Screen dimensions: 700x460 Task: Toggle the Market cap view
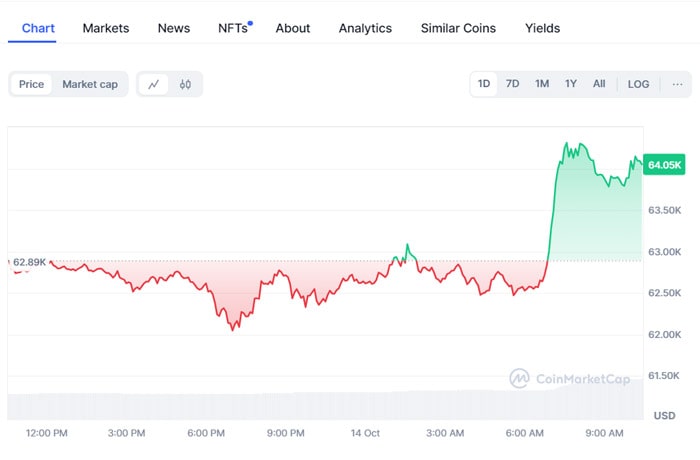tap(90, 84)
